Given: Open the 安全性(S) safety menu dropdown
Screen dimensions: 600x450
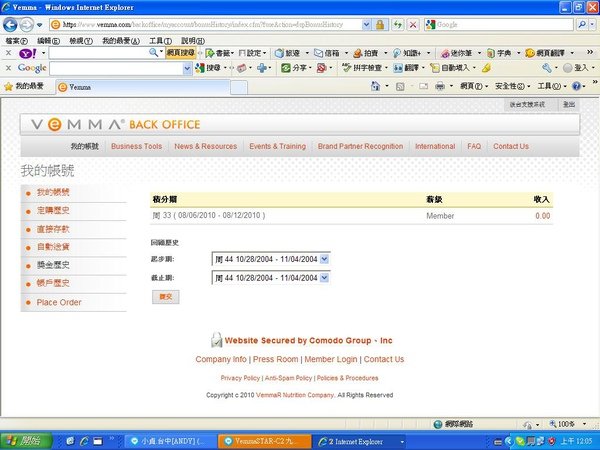Looking at the screenshot, I should tap(513, 86).
